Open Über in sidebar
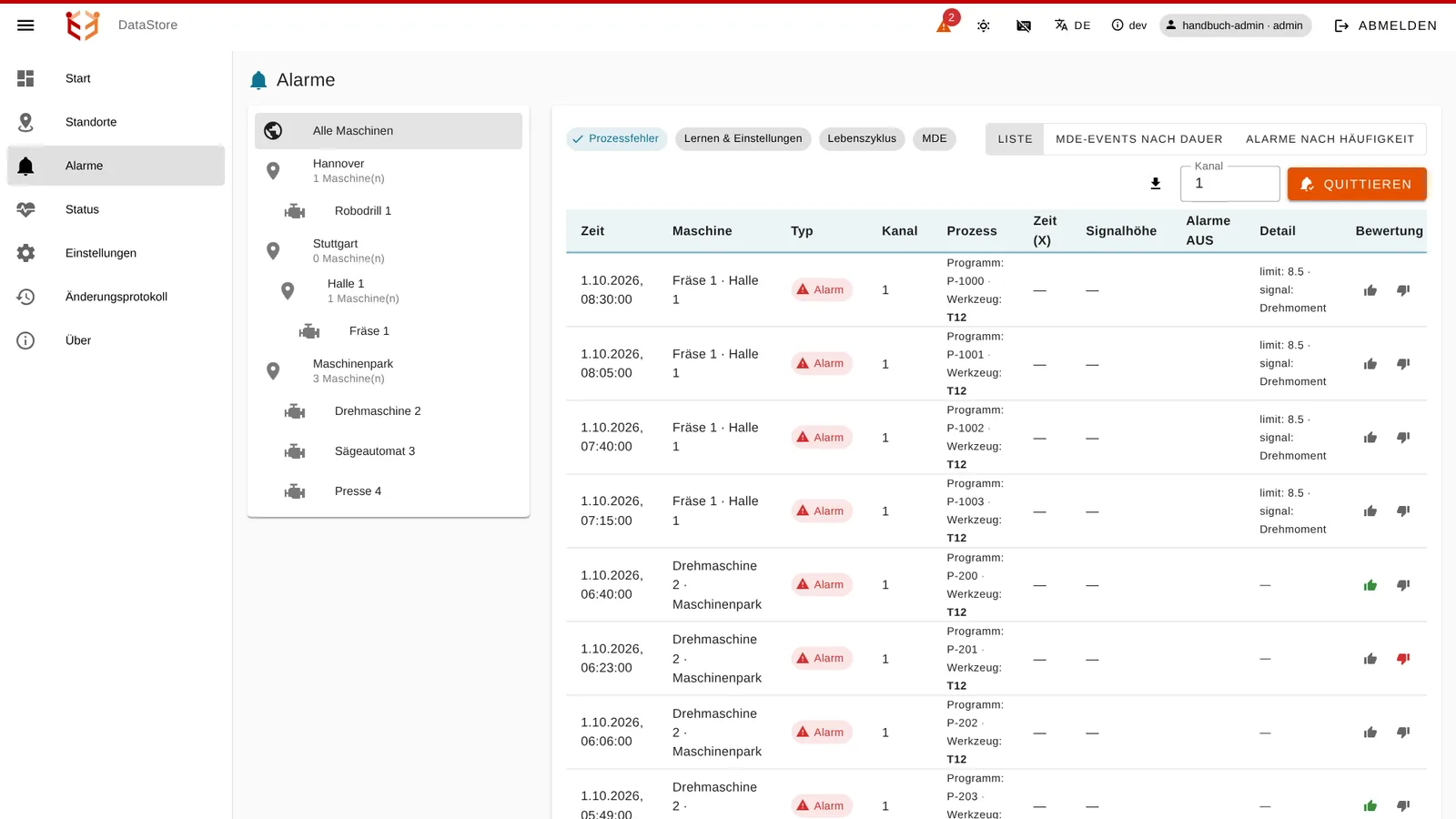Screen dimensions: 1456x819 pyautogui.click(x=116, y=340)
